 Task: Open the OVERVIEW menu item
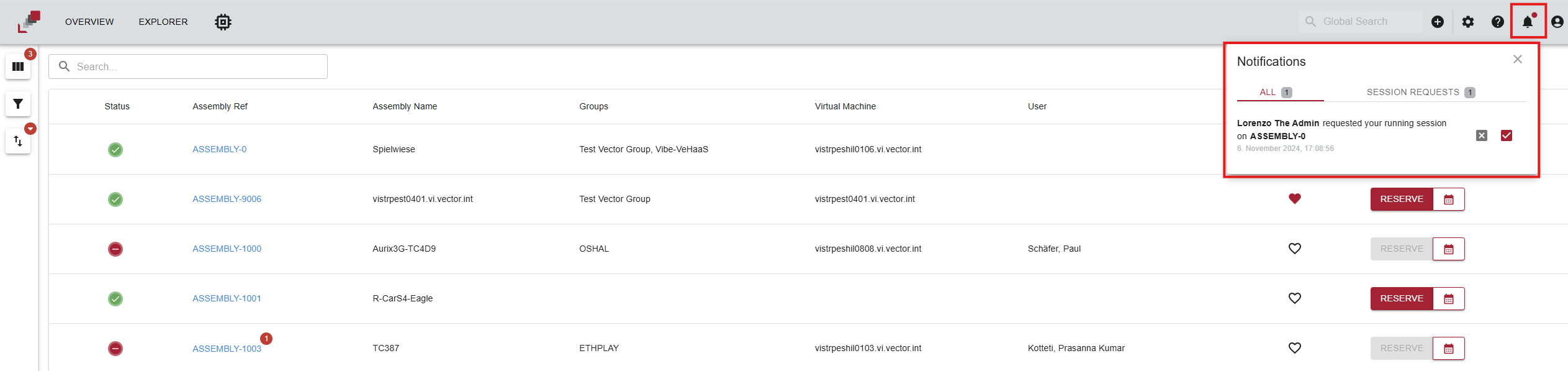(x=89, y=22)
